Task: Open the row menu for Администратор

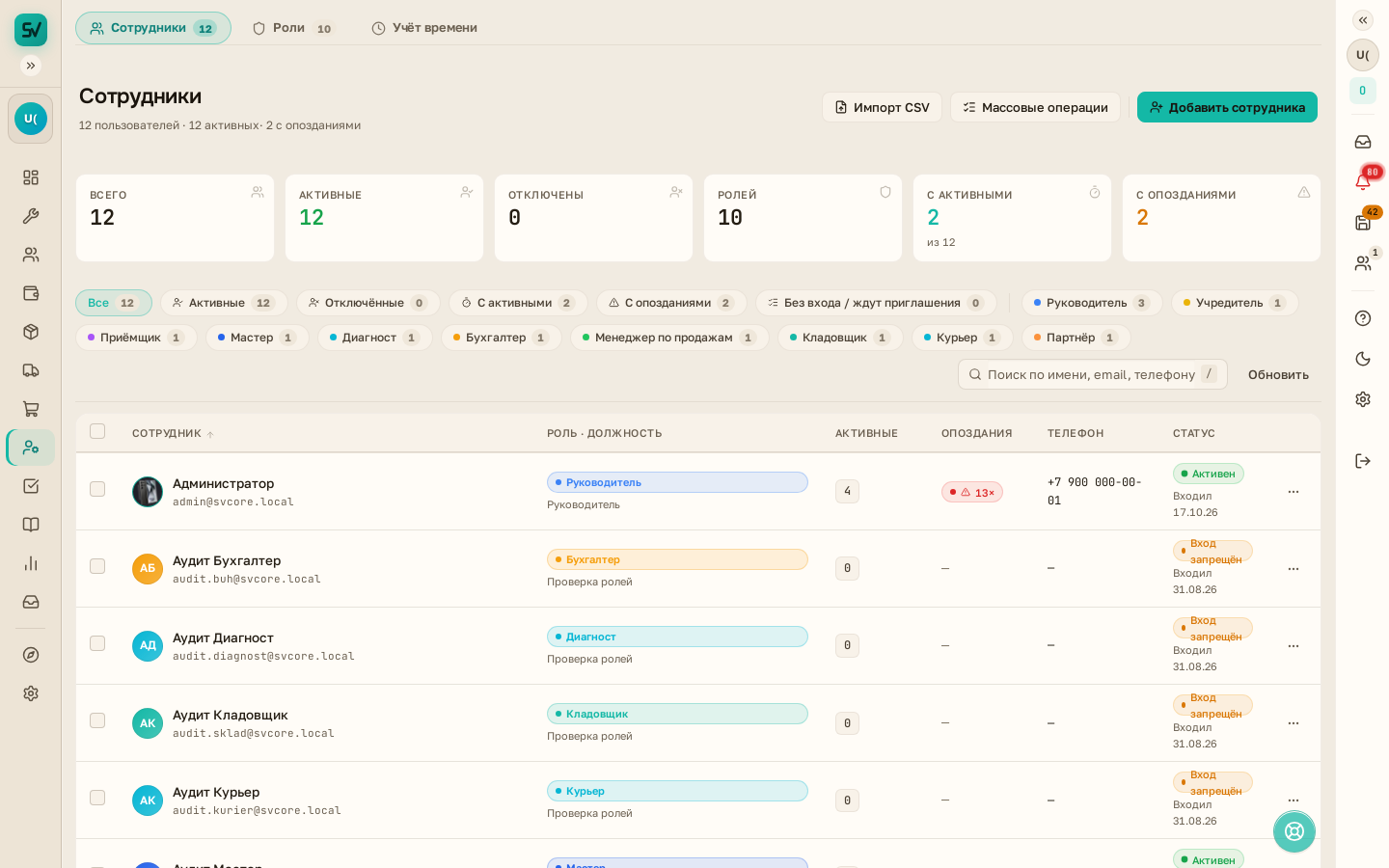Action: (x=1294, y=492)
